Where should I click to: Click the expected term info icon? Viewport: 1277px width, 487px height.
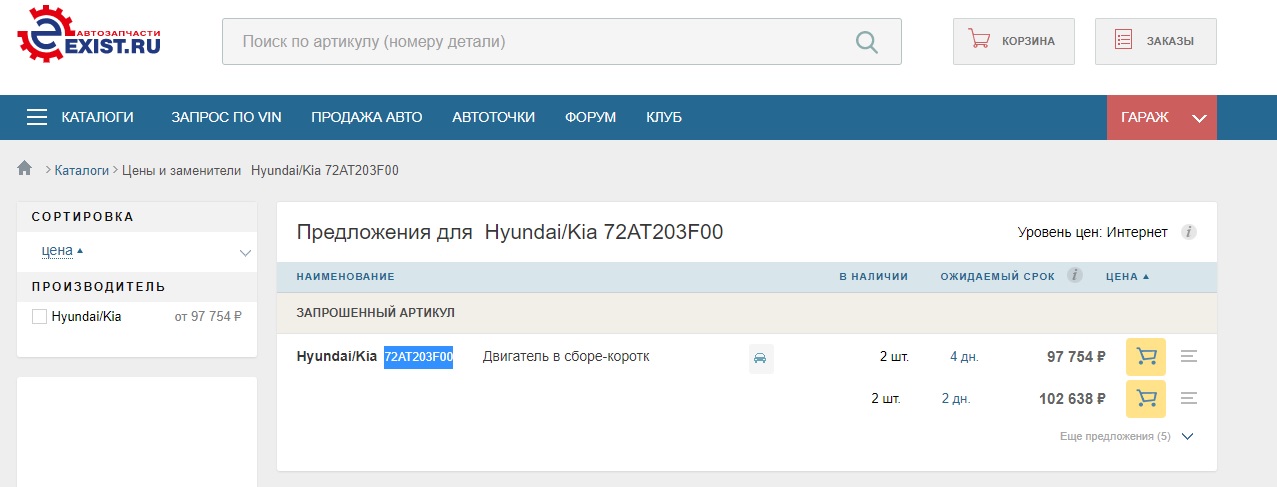pyautogui.click(x=1075, y=276)
